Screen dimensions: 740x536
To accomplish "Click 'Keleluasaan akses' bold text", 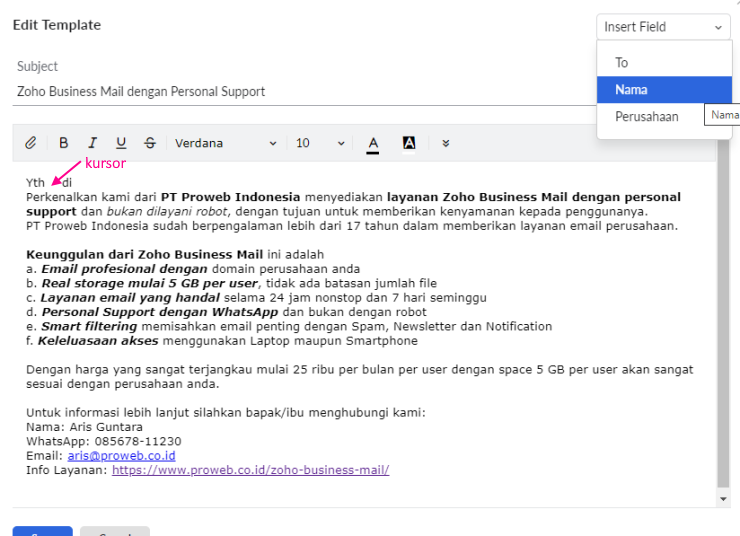I will click(x=98, y=341).
